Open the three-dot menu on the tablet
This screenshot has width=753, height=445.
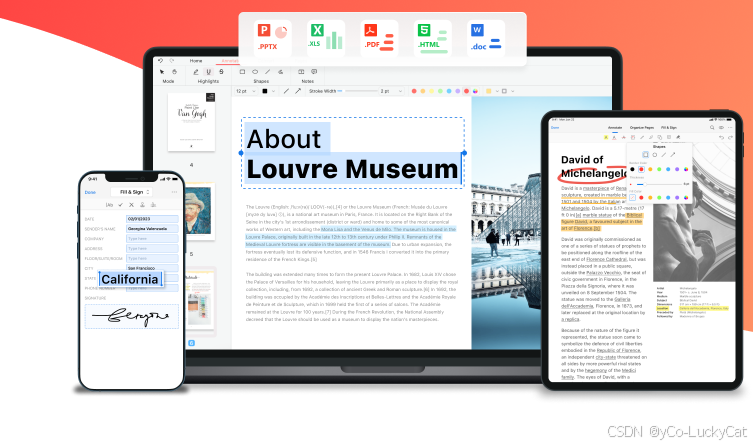(x=730, y=128)
